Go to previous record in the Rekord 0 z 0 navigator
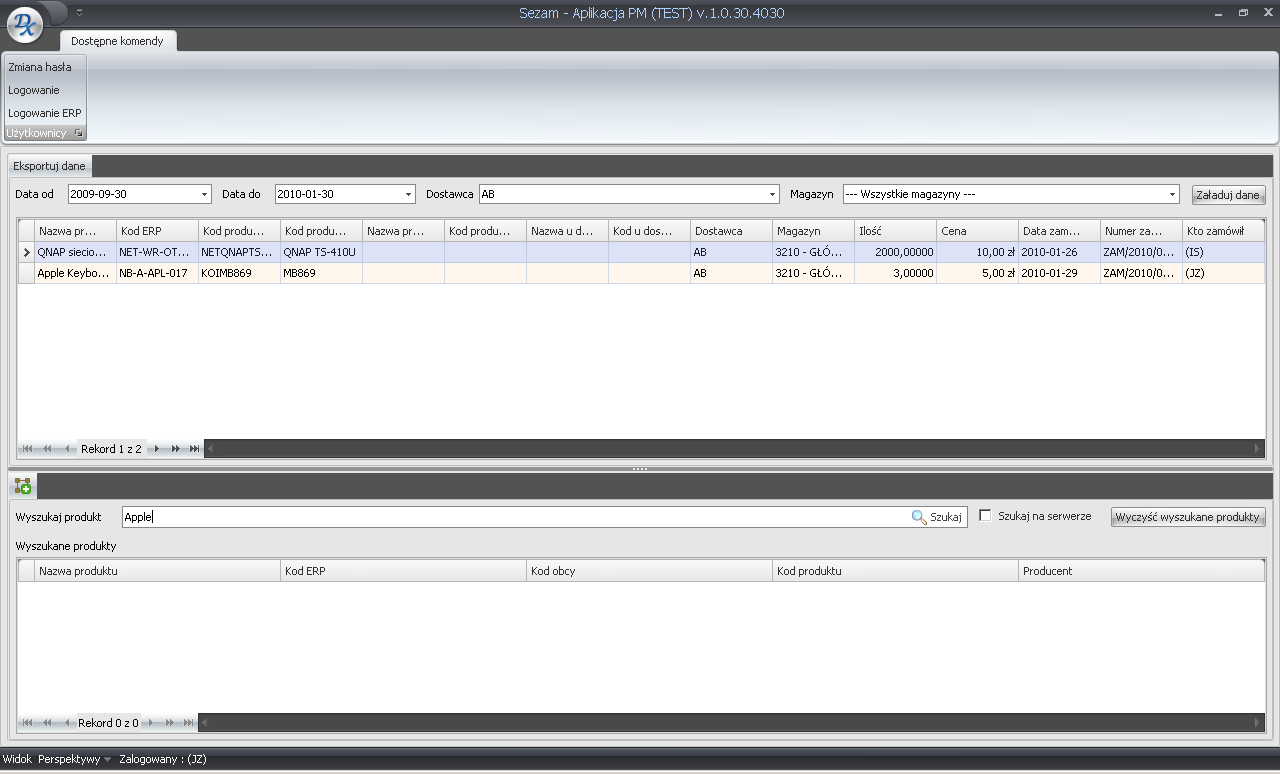The height and width of the screenshot is (774, 1280). click(66, 722)
